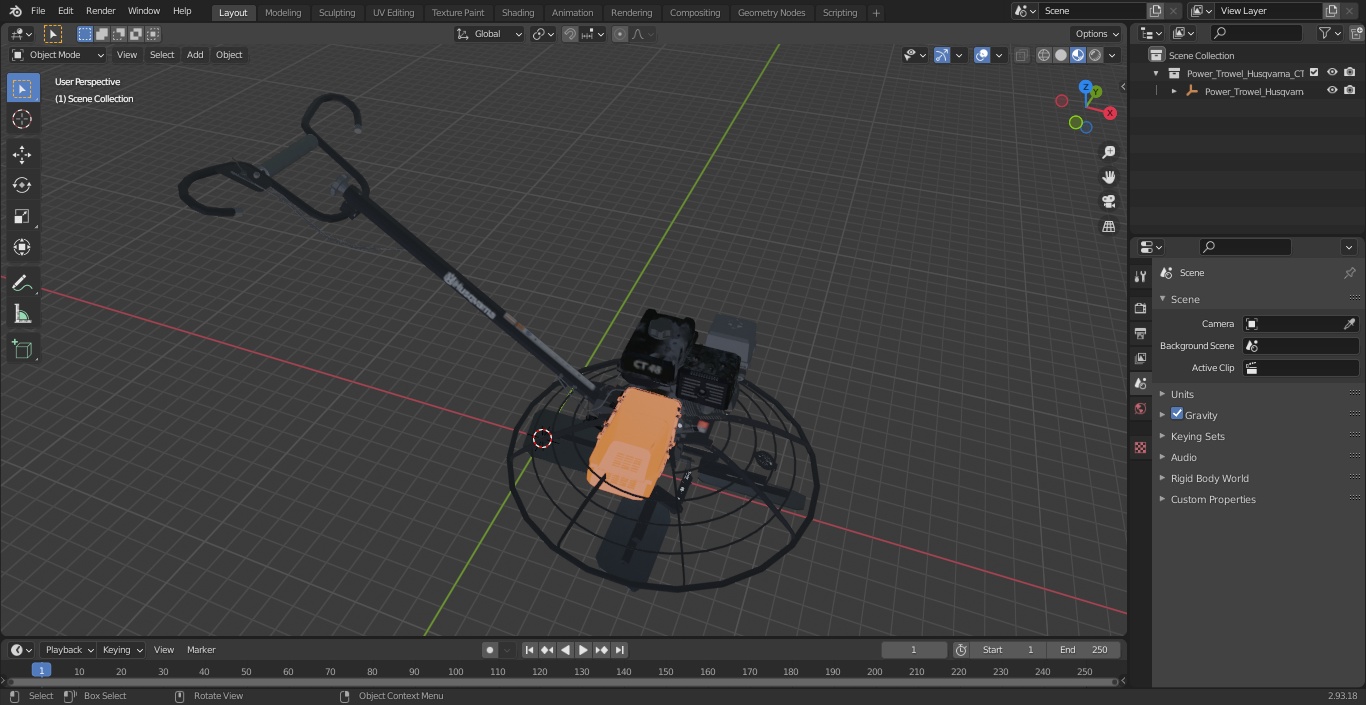Activate the Transform tool
1366x705 pixels.
22,247
